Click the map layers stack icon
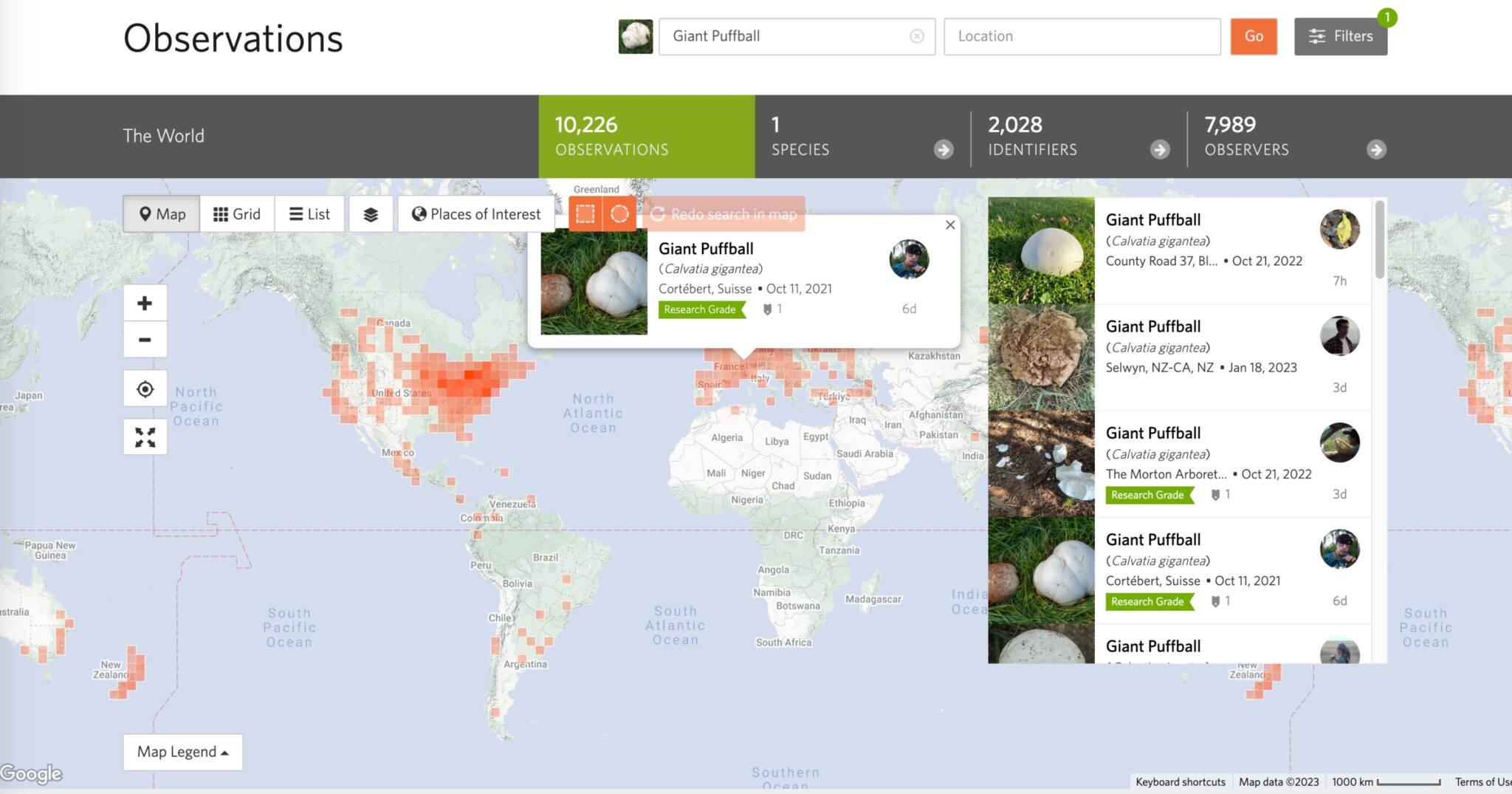The width and height of the screenshot is (1512, 794). [x=371, y=214]
